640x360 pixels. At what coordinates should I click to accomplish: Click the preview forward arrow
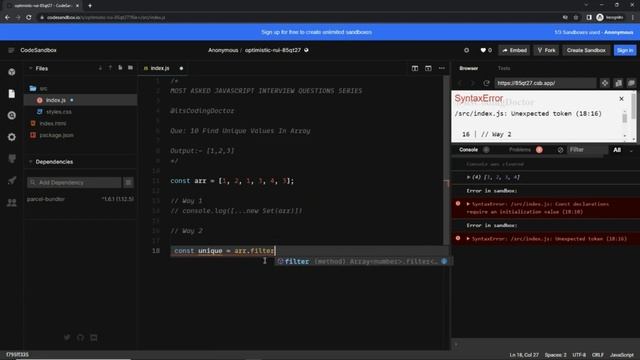coord(473,83)
